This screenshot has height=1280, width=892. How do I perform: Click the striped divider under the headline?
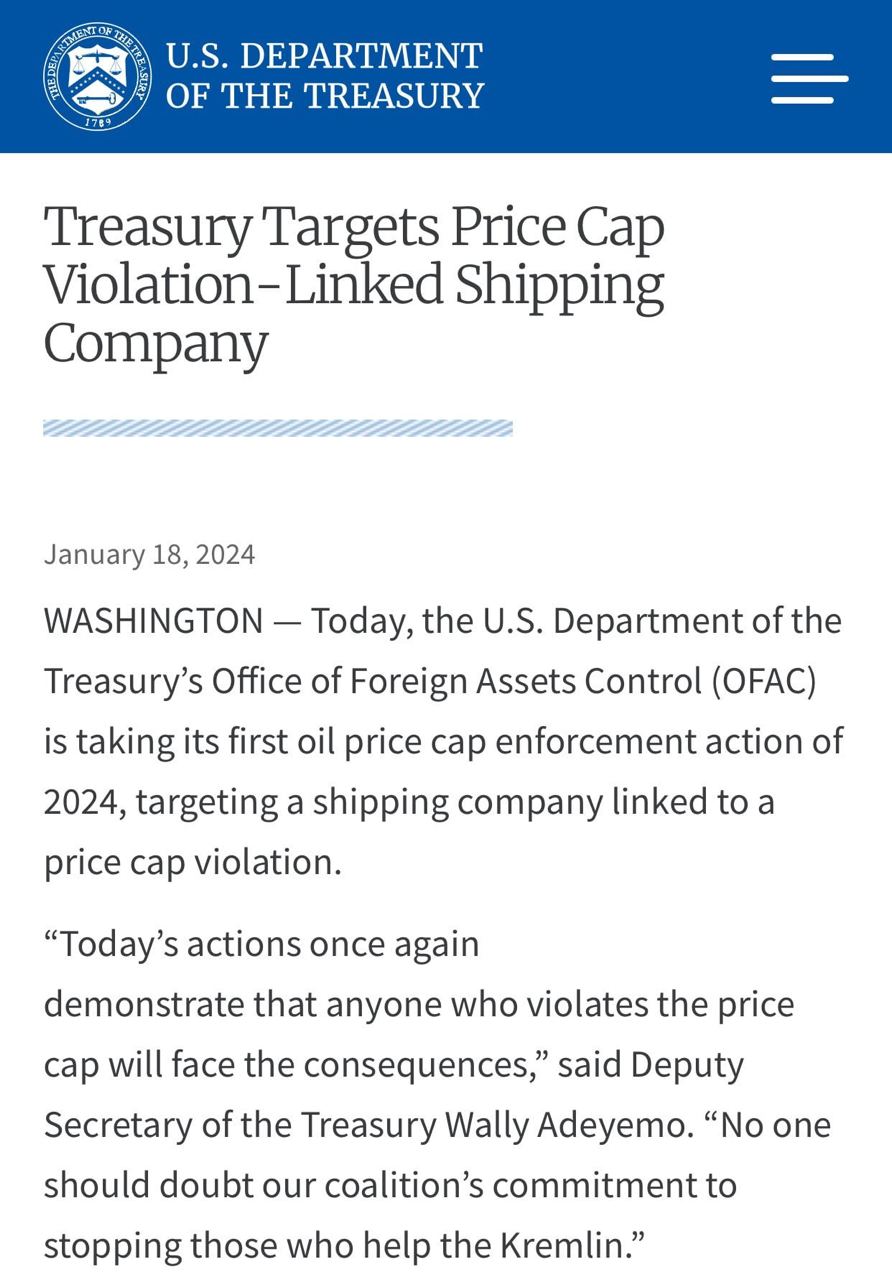pyautogui.click(x=277, y=429)
